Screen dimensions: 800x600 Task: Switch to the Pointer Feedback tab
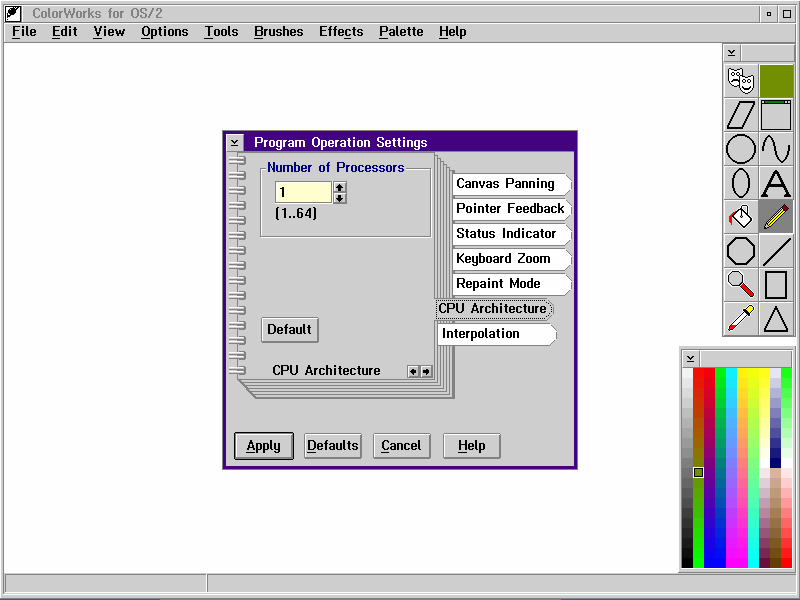(511, 209)
